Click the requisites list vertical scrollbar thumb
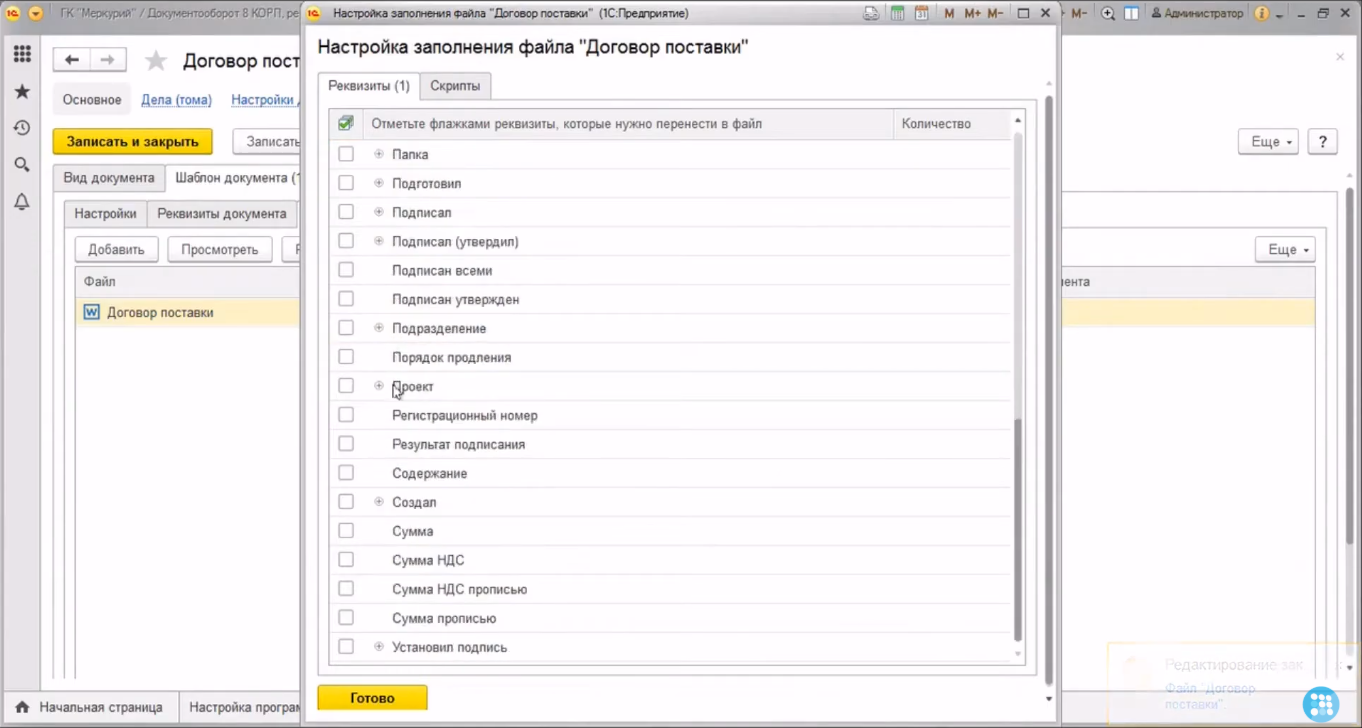1362x728 pixels. point(1018,530)
